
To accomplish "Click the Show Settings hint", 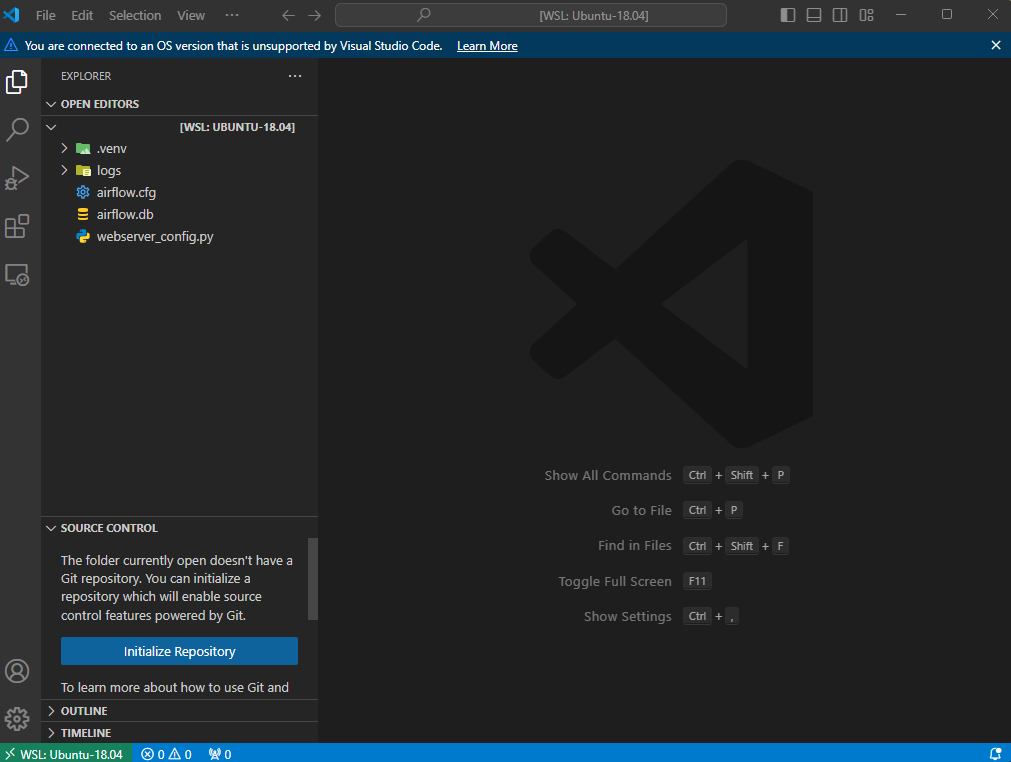I will (x=627, y=616).
